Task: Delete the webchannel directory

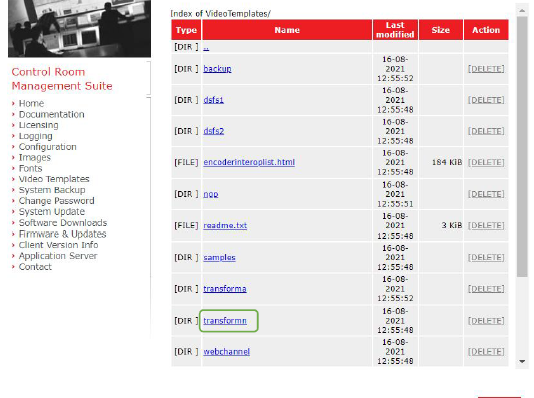Action: pos(486,352)
